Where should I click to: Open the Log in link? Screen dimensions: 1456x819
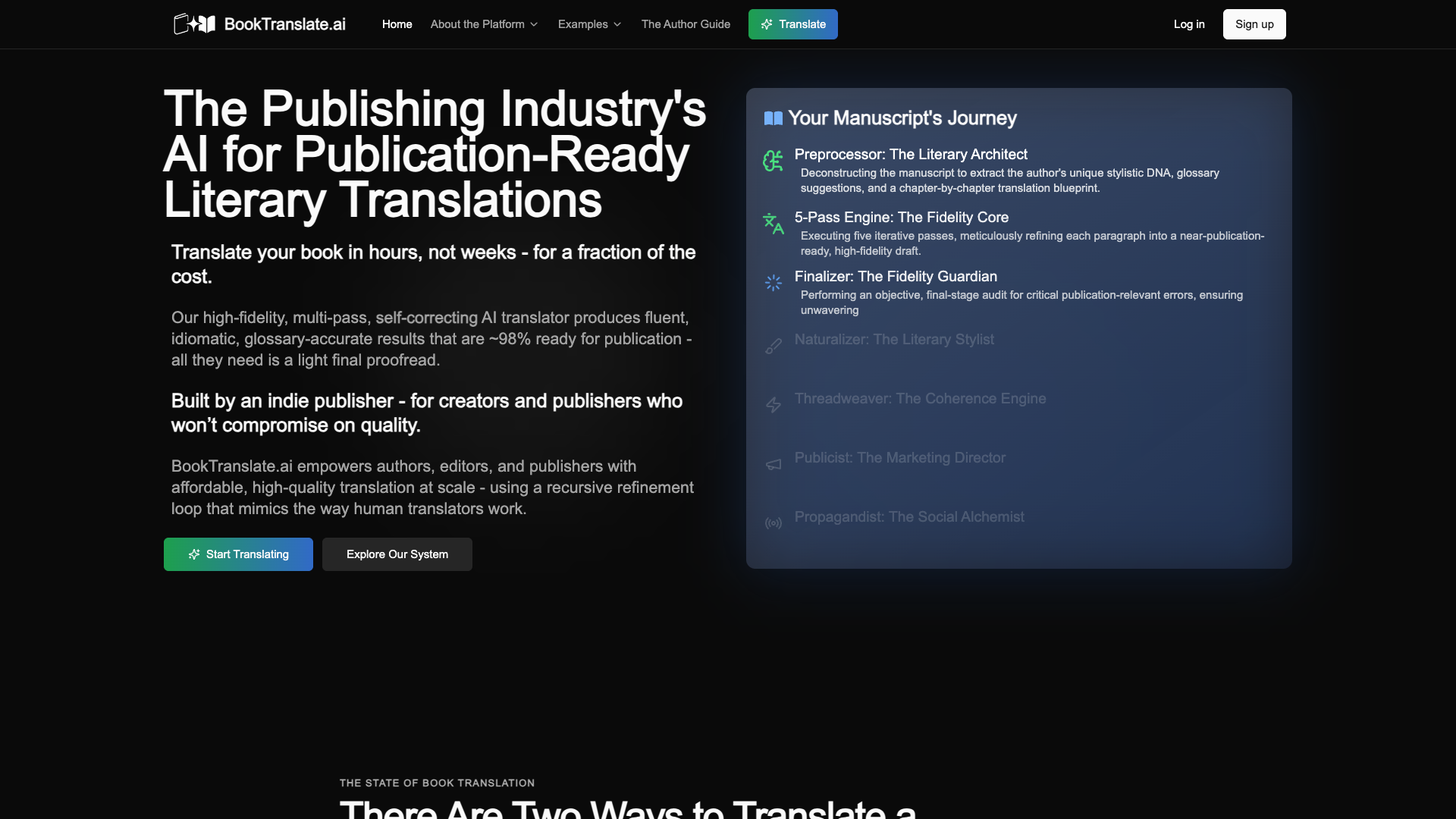point(1189,24)
